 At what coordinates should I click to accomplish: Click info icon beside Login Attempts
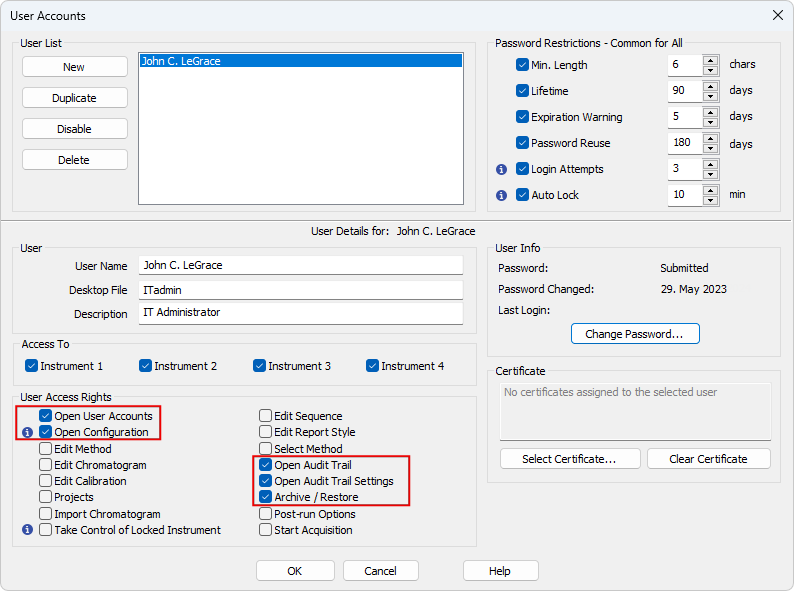501,169
